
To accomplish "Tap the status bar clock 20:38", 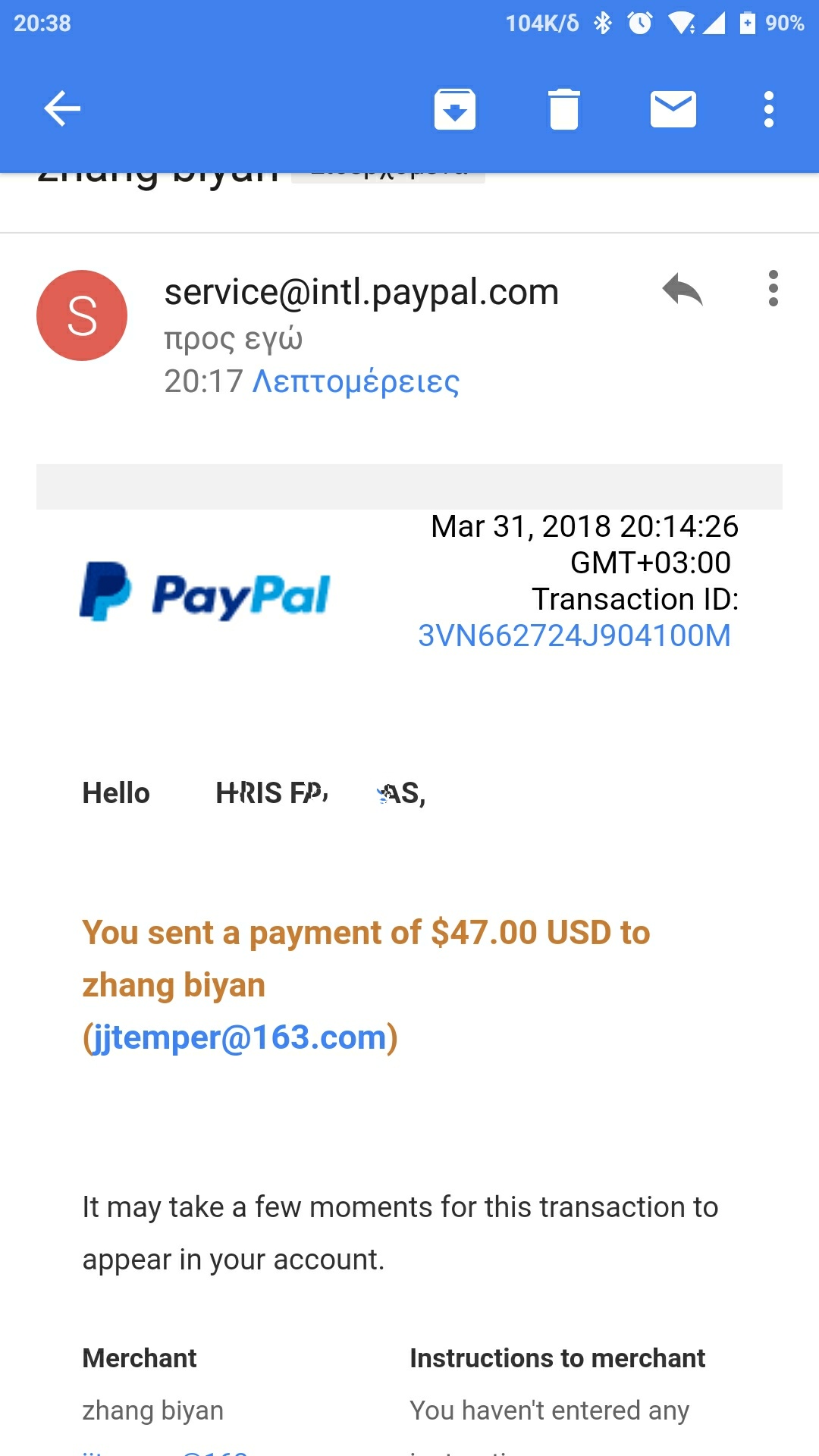I will (42, 24).
